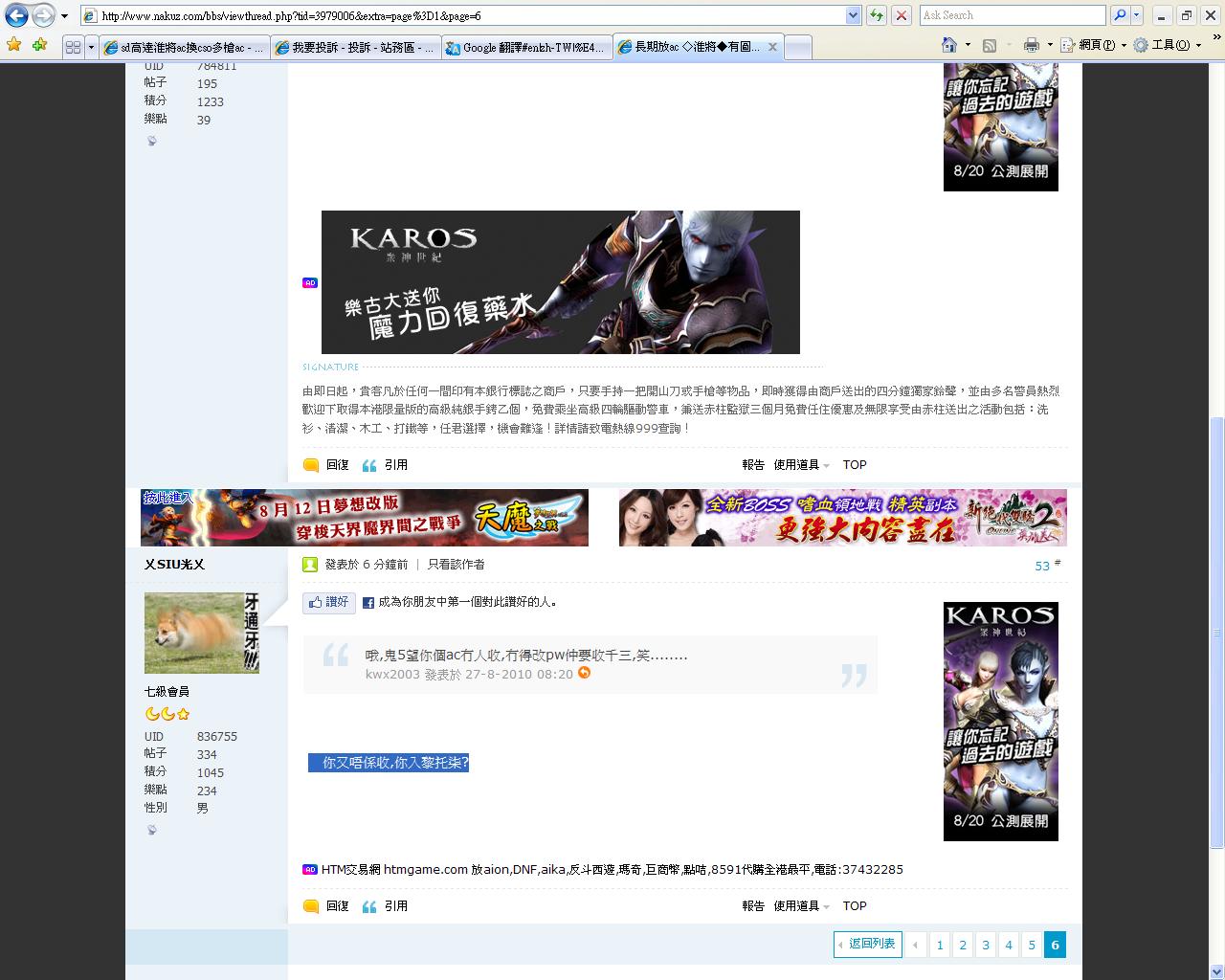
Task: Open the 工具 tools dropdown menu
Action: tap(1168, 45)
